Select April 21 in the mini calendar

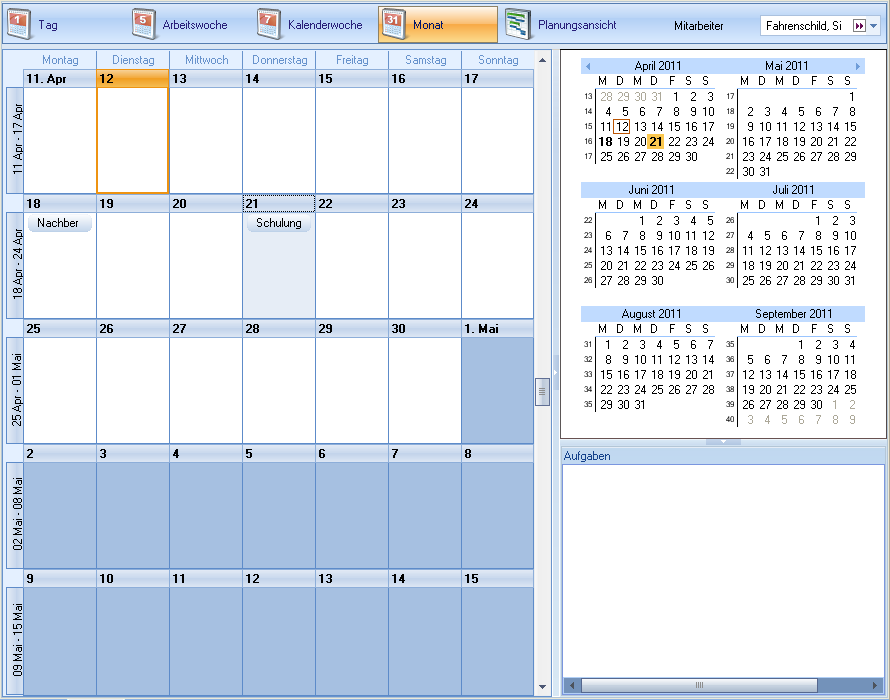656,142
